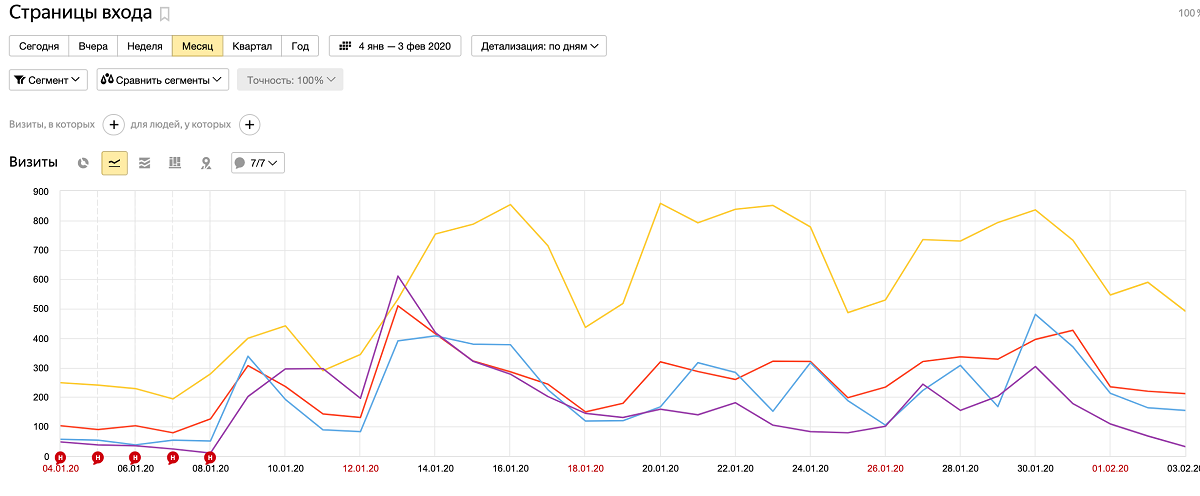Screen dimensions: 1200x496
Task: Switch to pie chart view
Action: 84,163
